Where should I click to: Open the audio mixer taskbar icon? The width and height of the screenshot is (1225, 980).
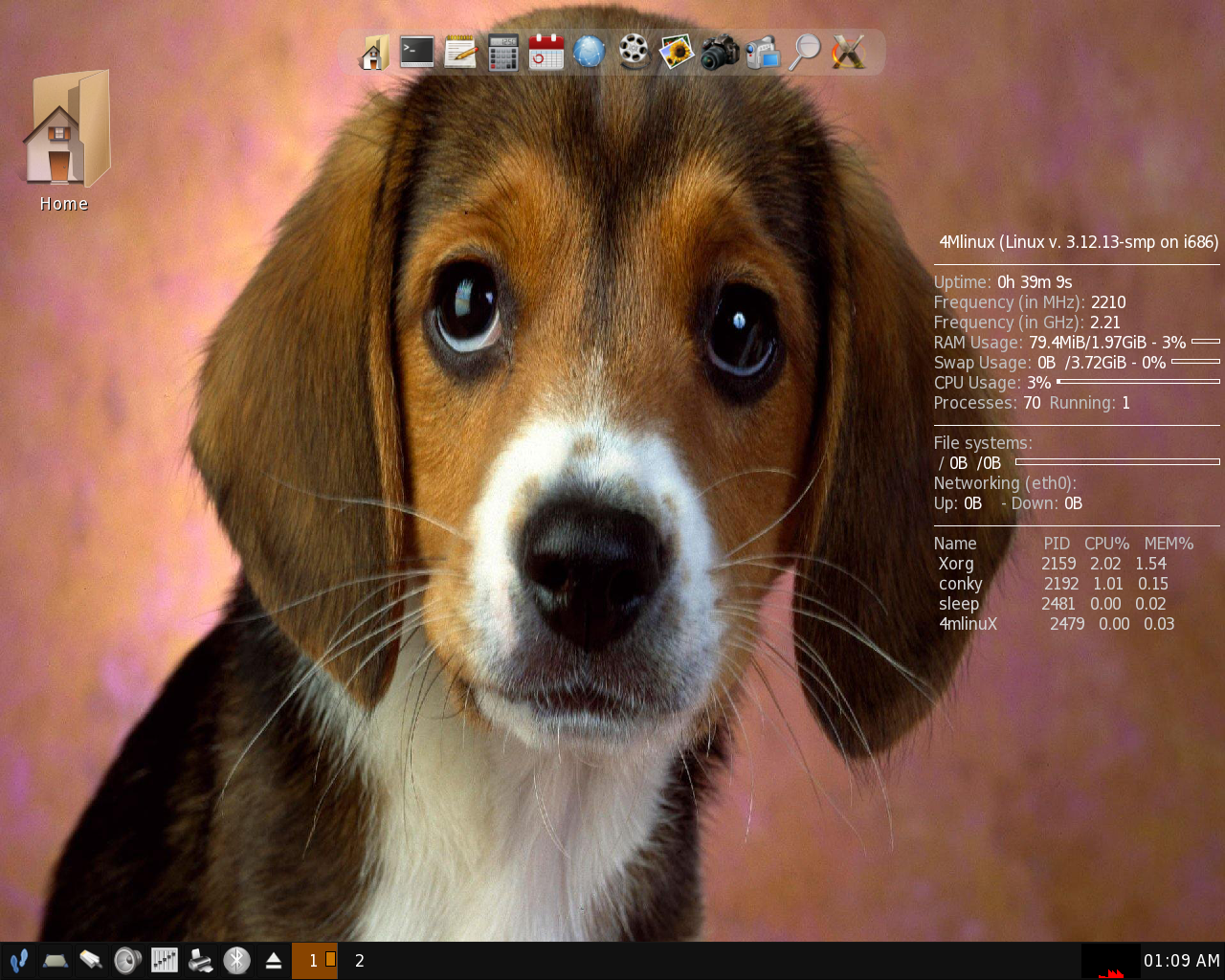pos(165,960)
